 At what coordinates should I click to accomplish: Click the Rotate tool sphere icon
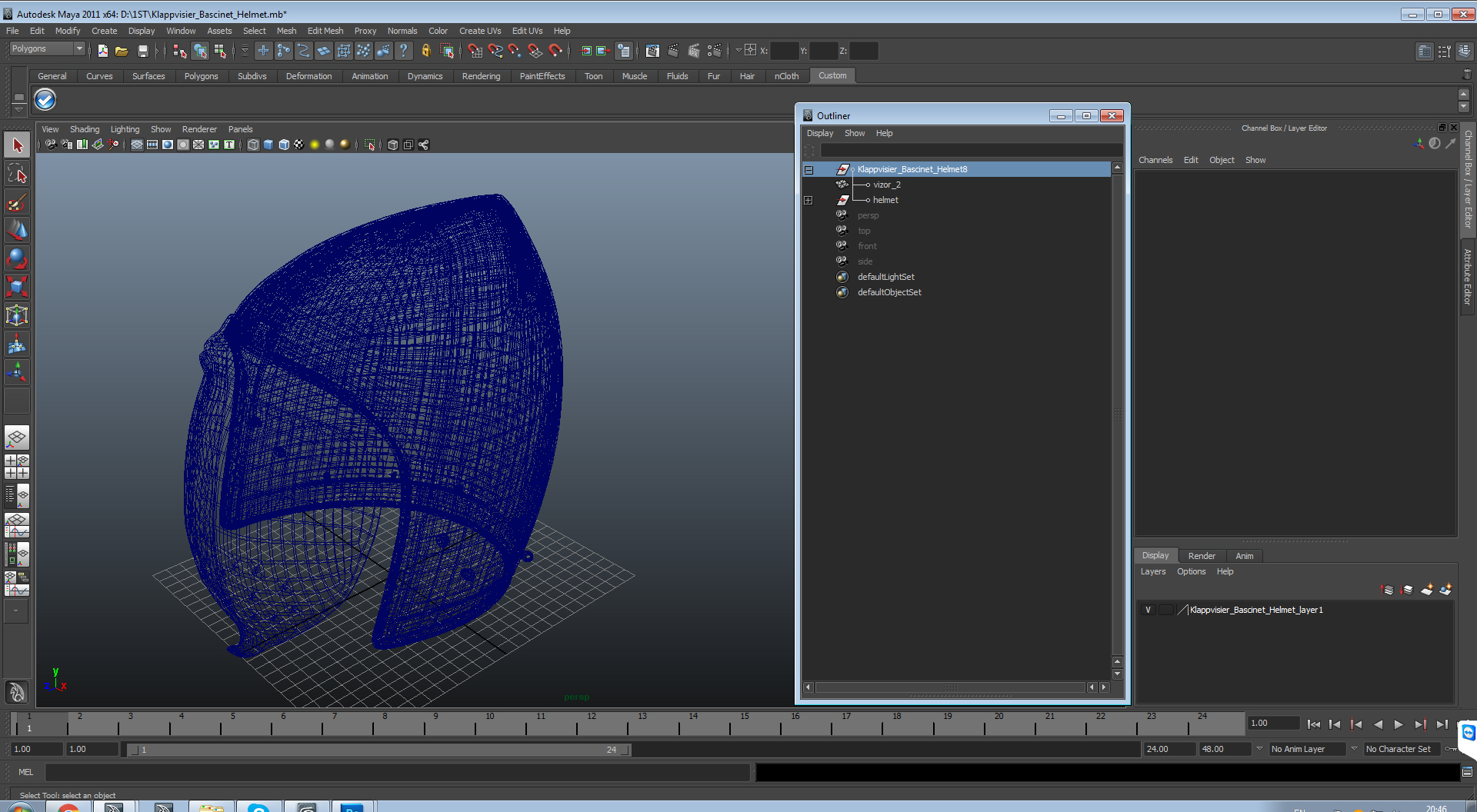(17, 259)
